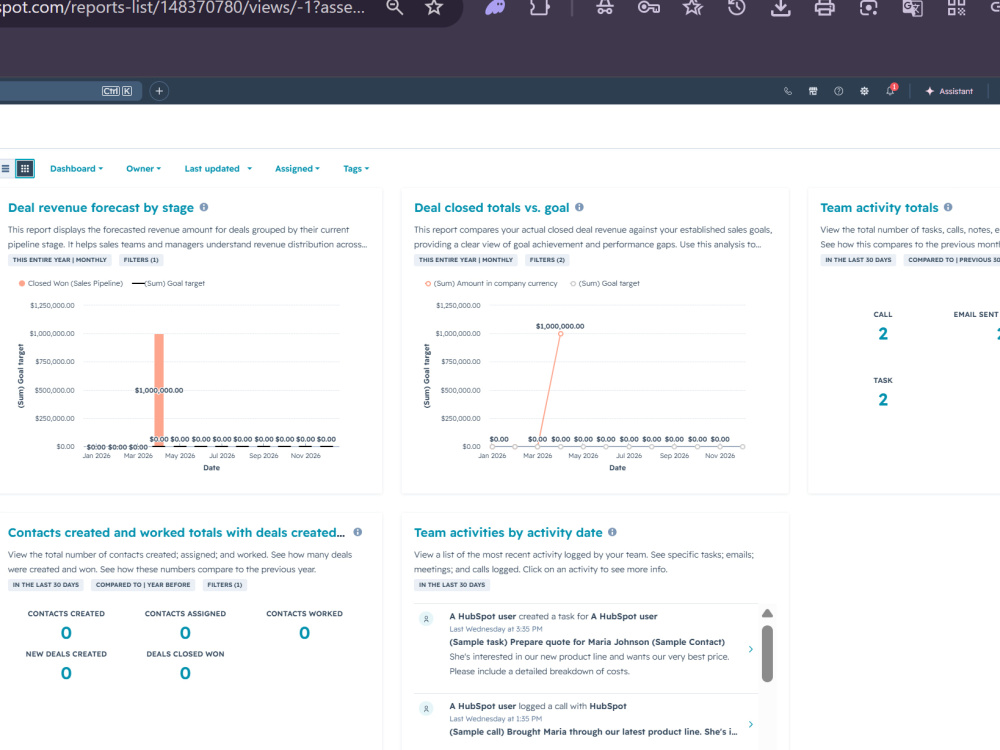Click the plus create button beside search
Screen dimensions: 1000x750
(159, 91)
